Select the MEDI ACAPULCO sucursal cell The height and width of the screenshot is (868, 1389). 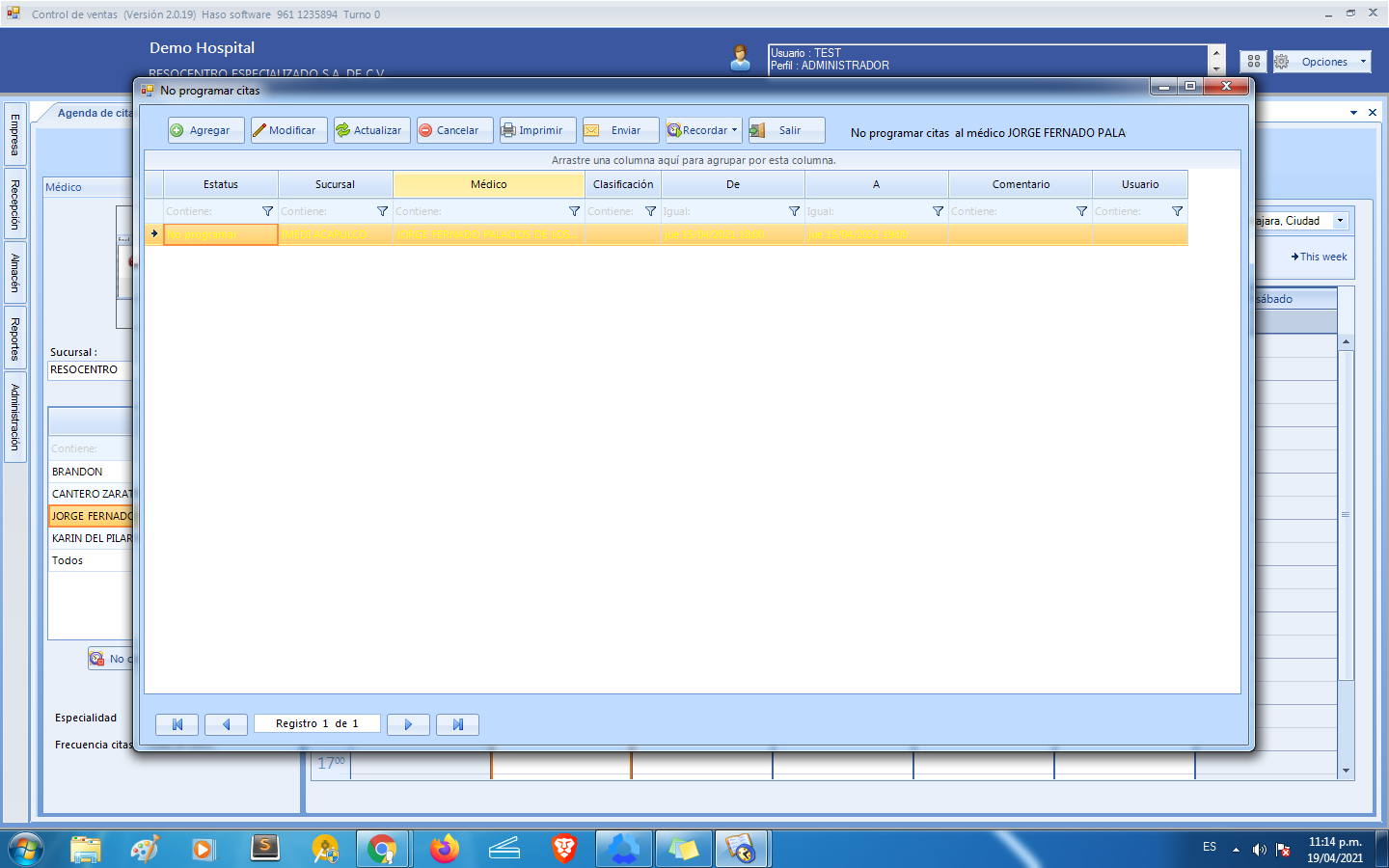click(336, 234)
